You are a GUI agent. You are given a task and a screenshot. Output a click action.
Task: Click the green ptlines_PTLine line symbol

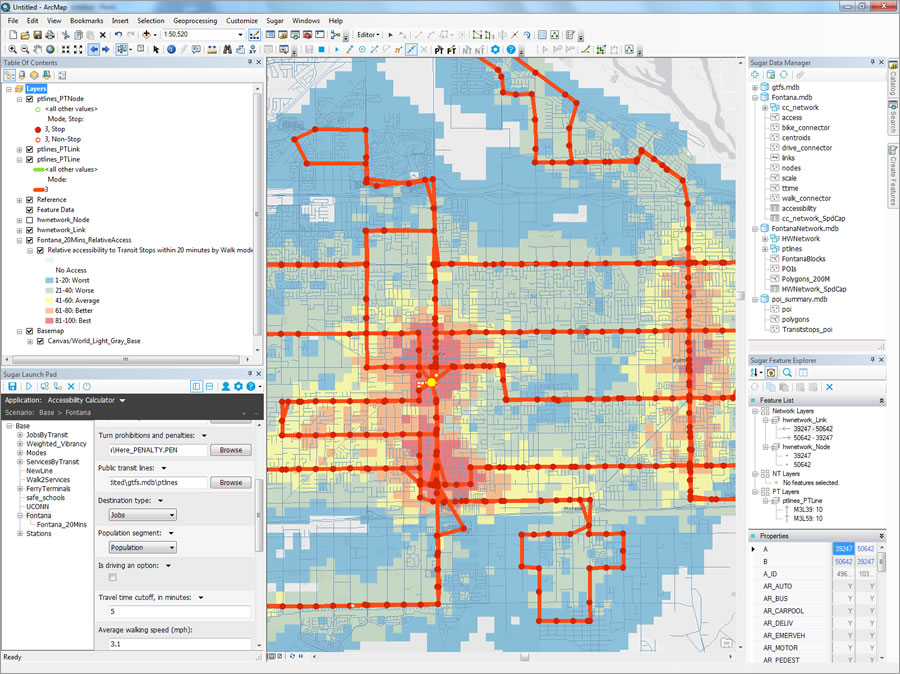coord(38,170)
